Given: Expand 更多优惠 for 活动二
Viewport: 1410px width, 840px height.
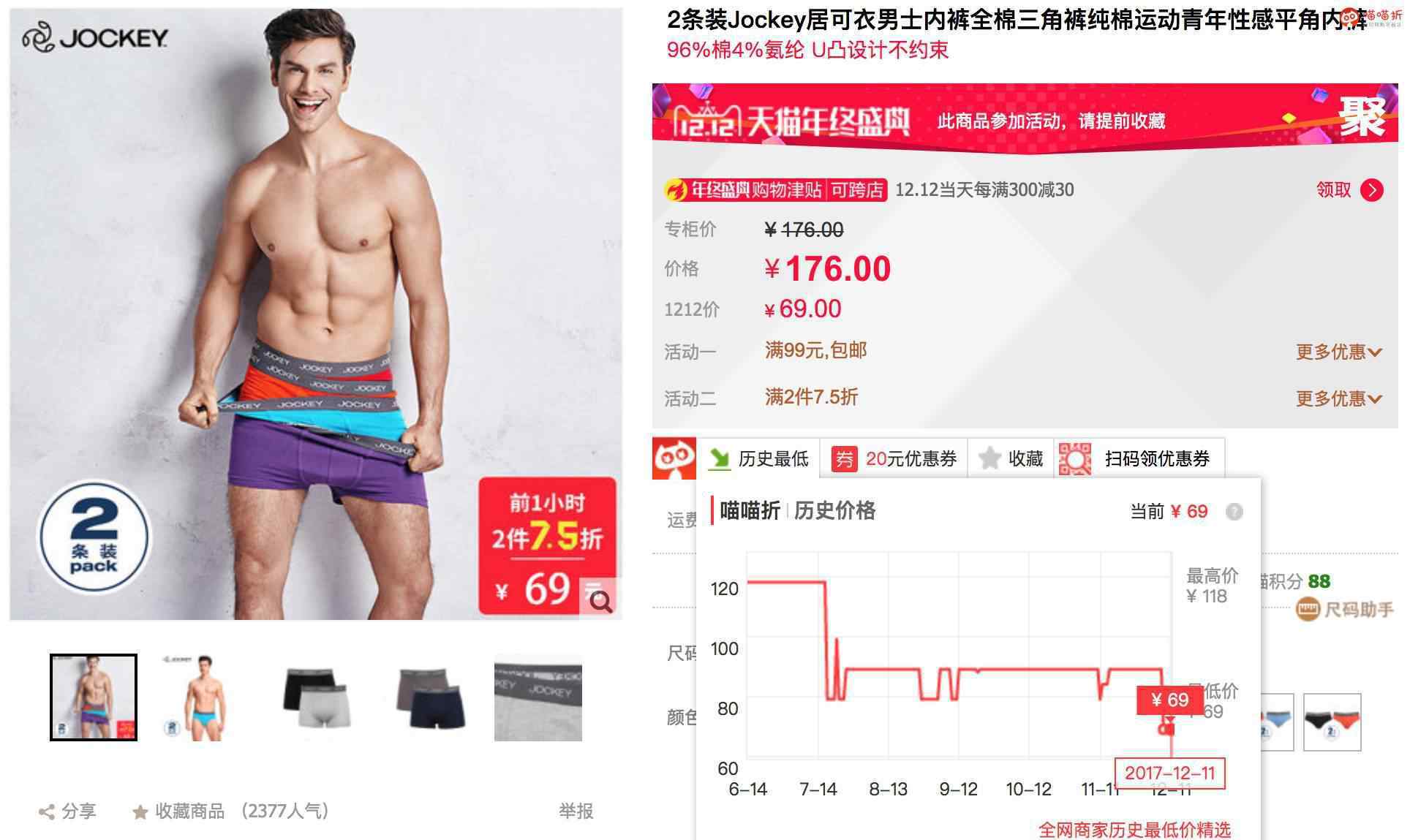Looking at the screenshot, I should (1339, 399).
